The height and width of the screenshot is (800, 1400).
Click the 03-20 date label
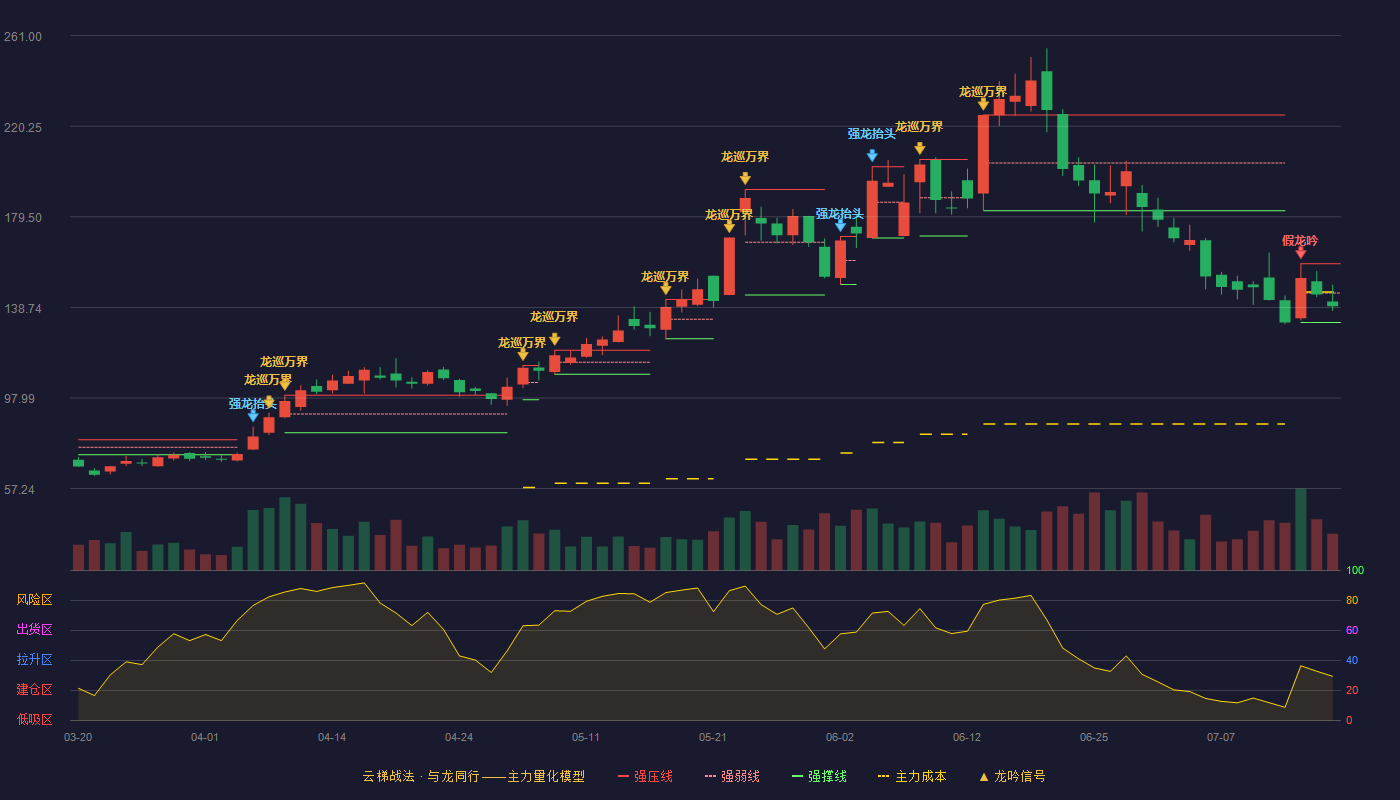tap(78, 737)
